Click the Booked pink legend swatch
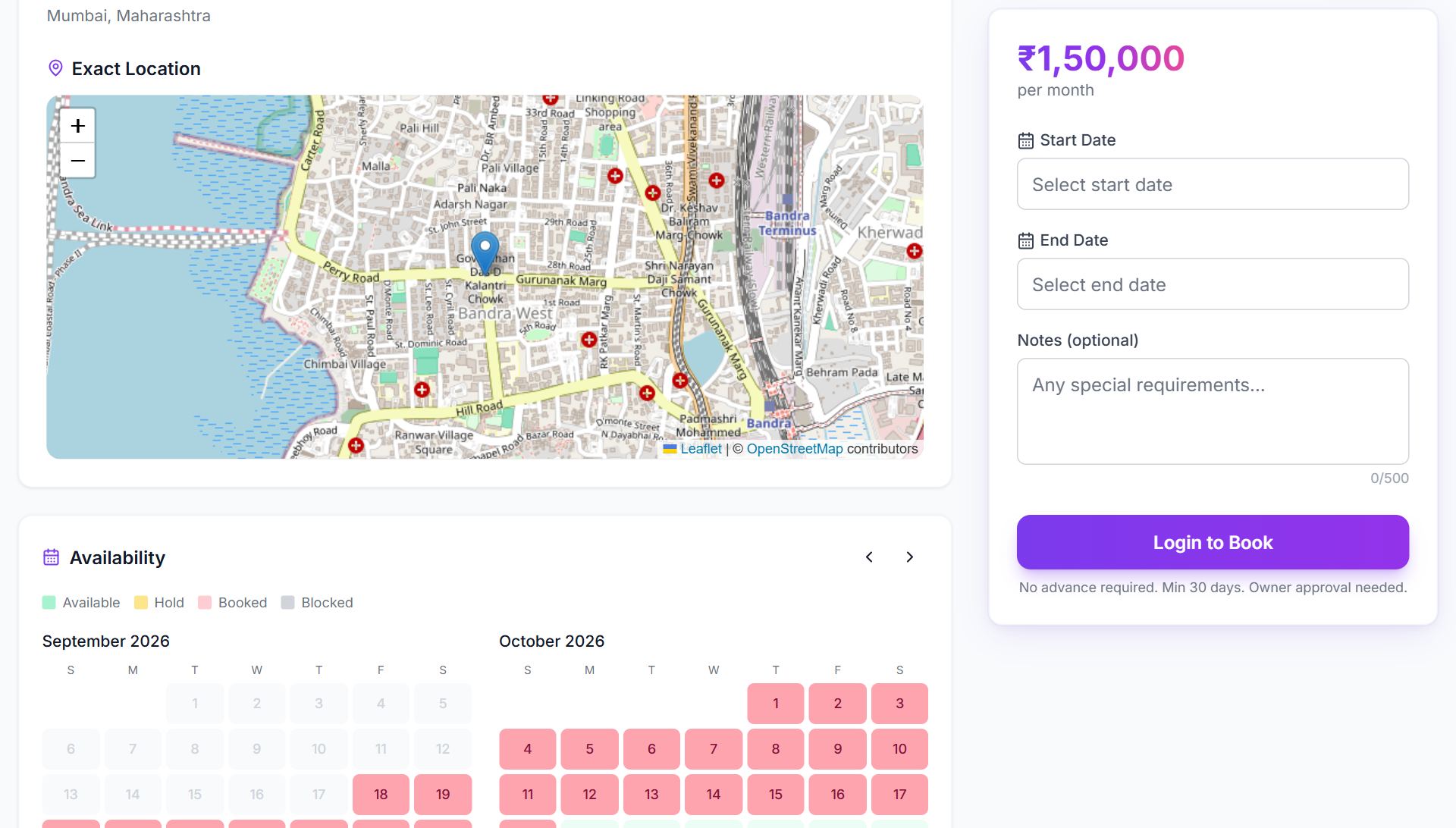1456x828 pixels. point(205,603)
